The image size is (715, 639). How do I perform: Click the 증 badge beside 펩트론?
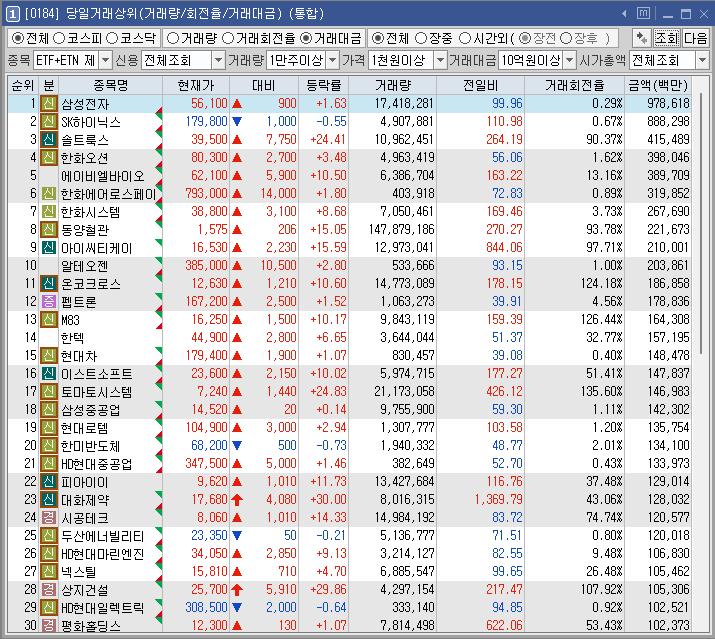[x=48, y=301]
